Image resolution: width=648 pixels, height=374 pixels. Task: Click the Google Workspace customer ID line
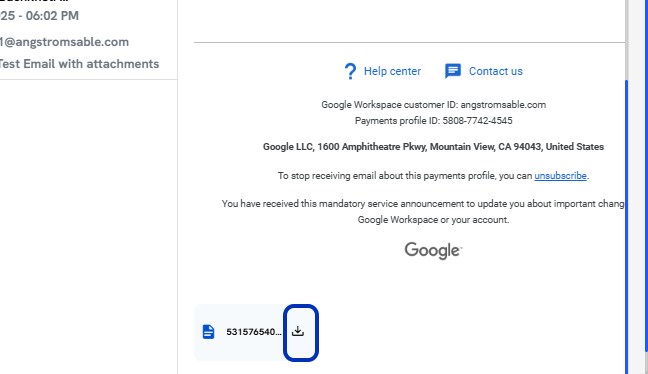tap(434, 105)
